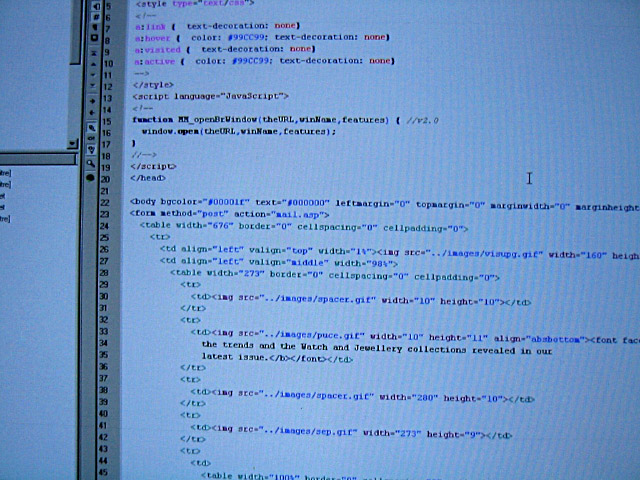Indent code with the right-arrow icon
The image size is (640, 480).
[x=92, y=100]
